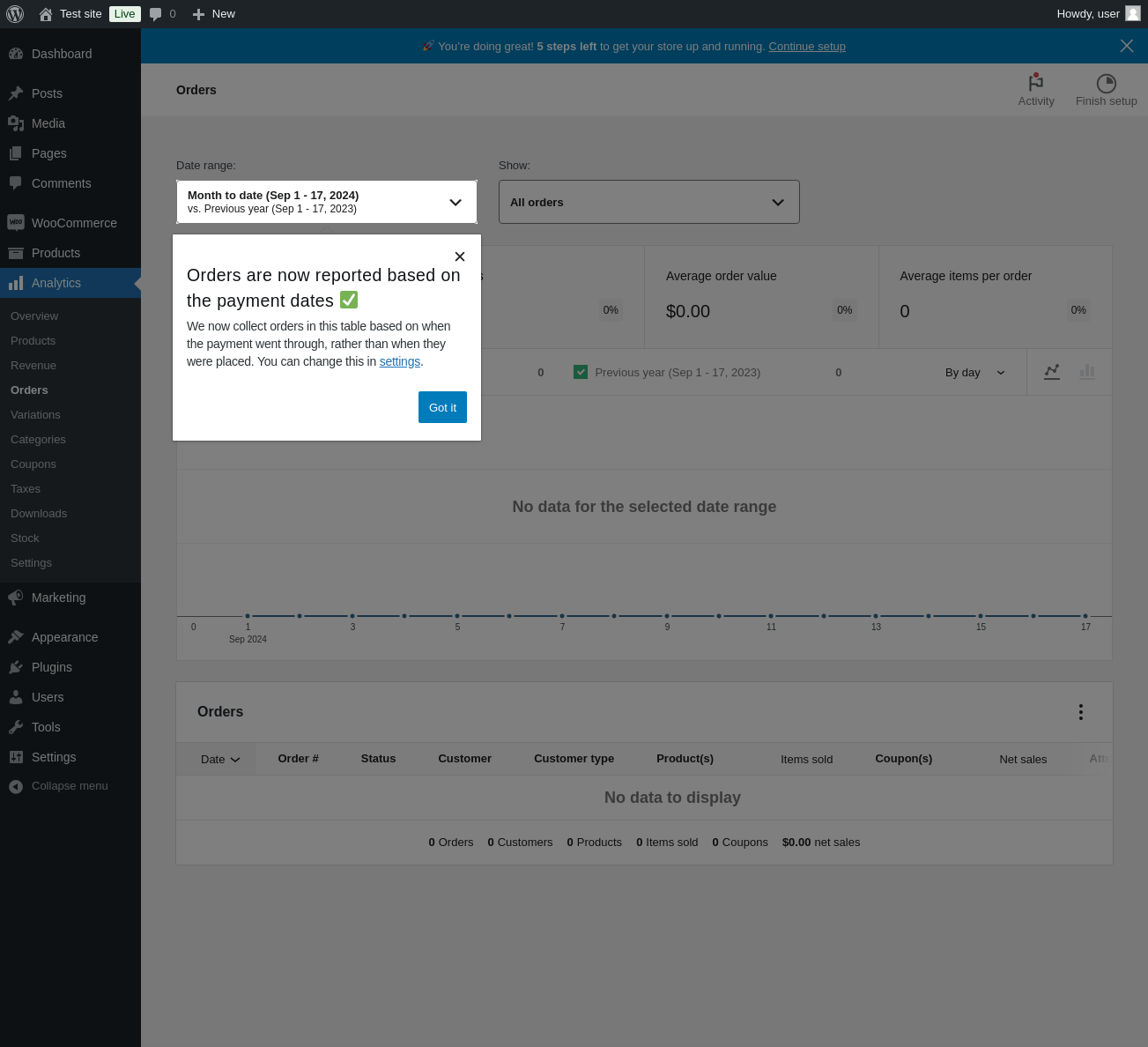The height and width of the screenshot is (1047, 1148).
Task: Open the Activity panel flag icon
Action: pos(1036,83)
